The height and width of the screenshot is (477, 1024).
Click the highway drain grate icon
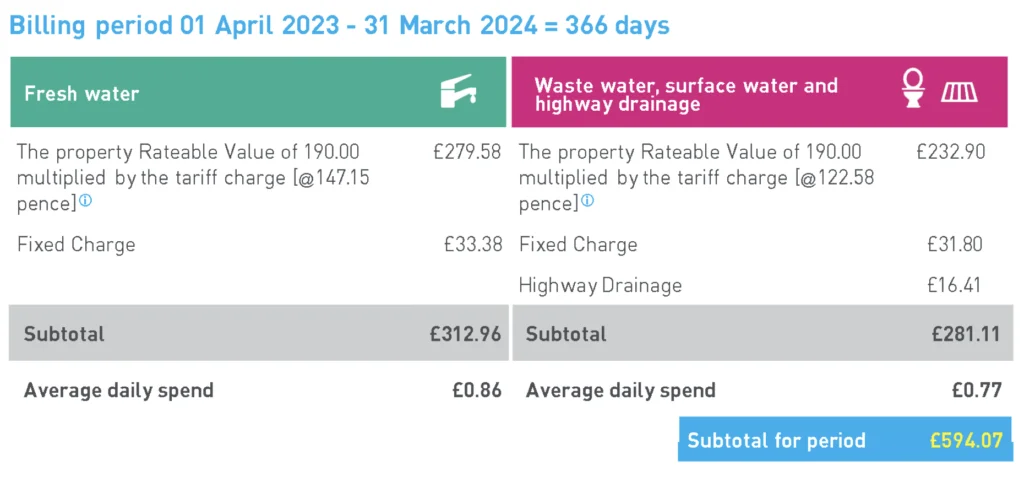tap(960, 94)
